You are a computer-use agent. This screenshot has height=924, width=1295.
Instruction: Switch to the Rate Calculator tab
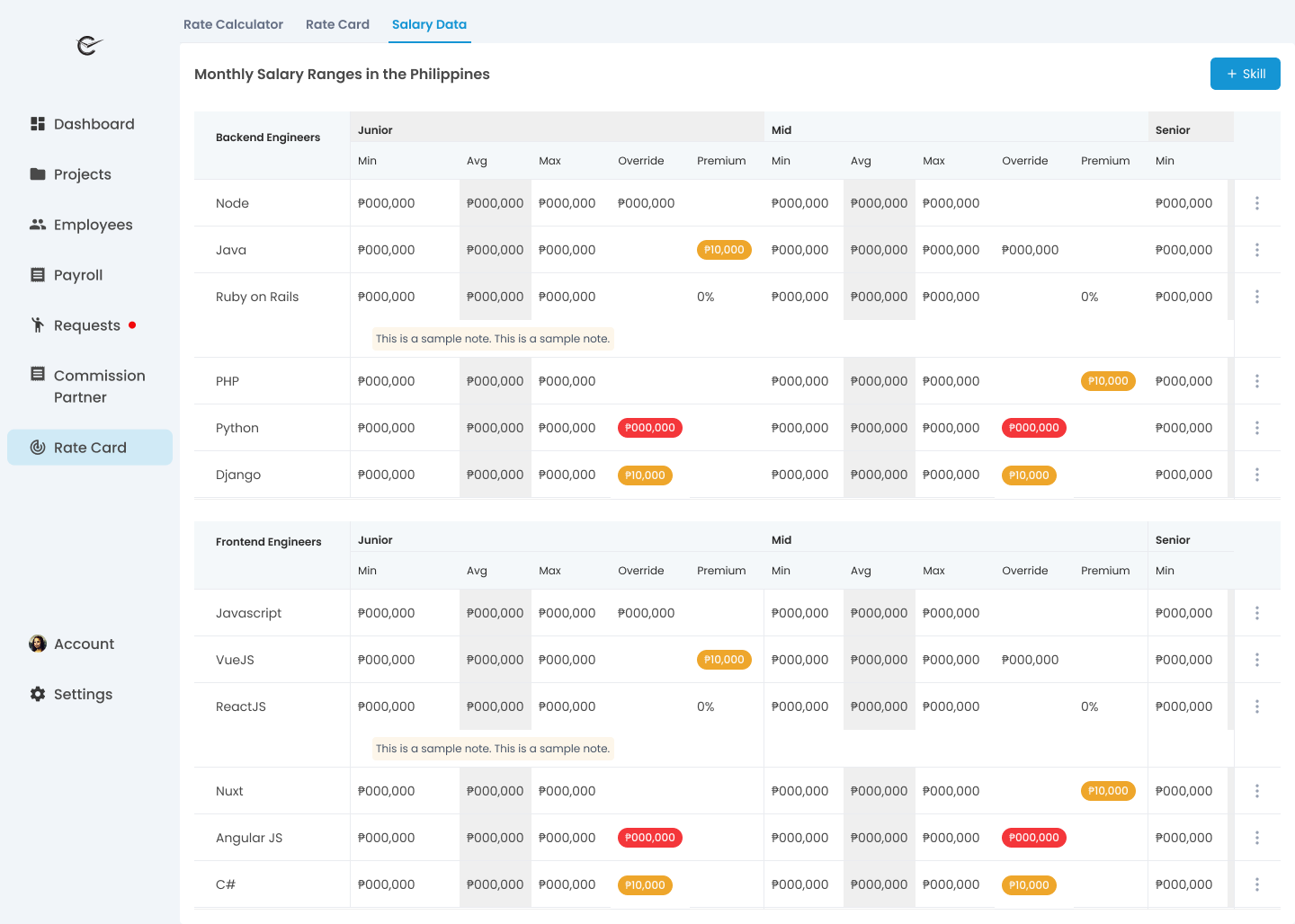pos(233,24)
